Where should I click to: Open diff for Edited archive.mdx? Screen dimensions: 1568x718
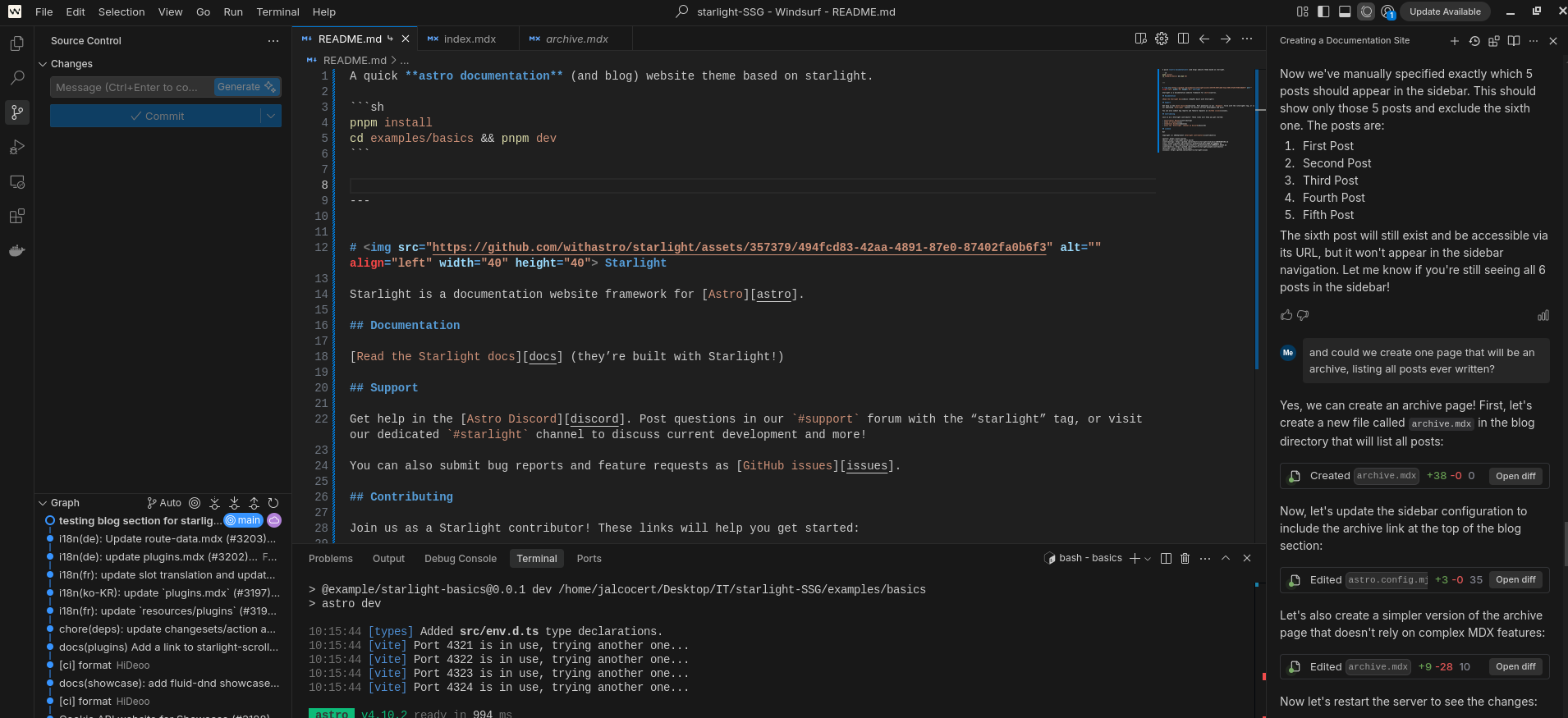coord(1515,666)
